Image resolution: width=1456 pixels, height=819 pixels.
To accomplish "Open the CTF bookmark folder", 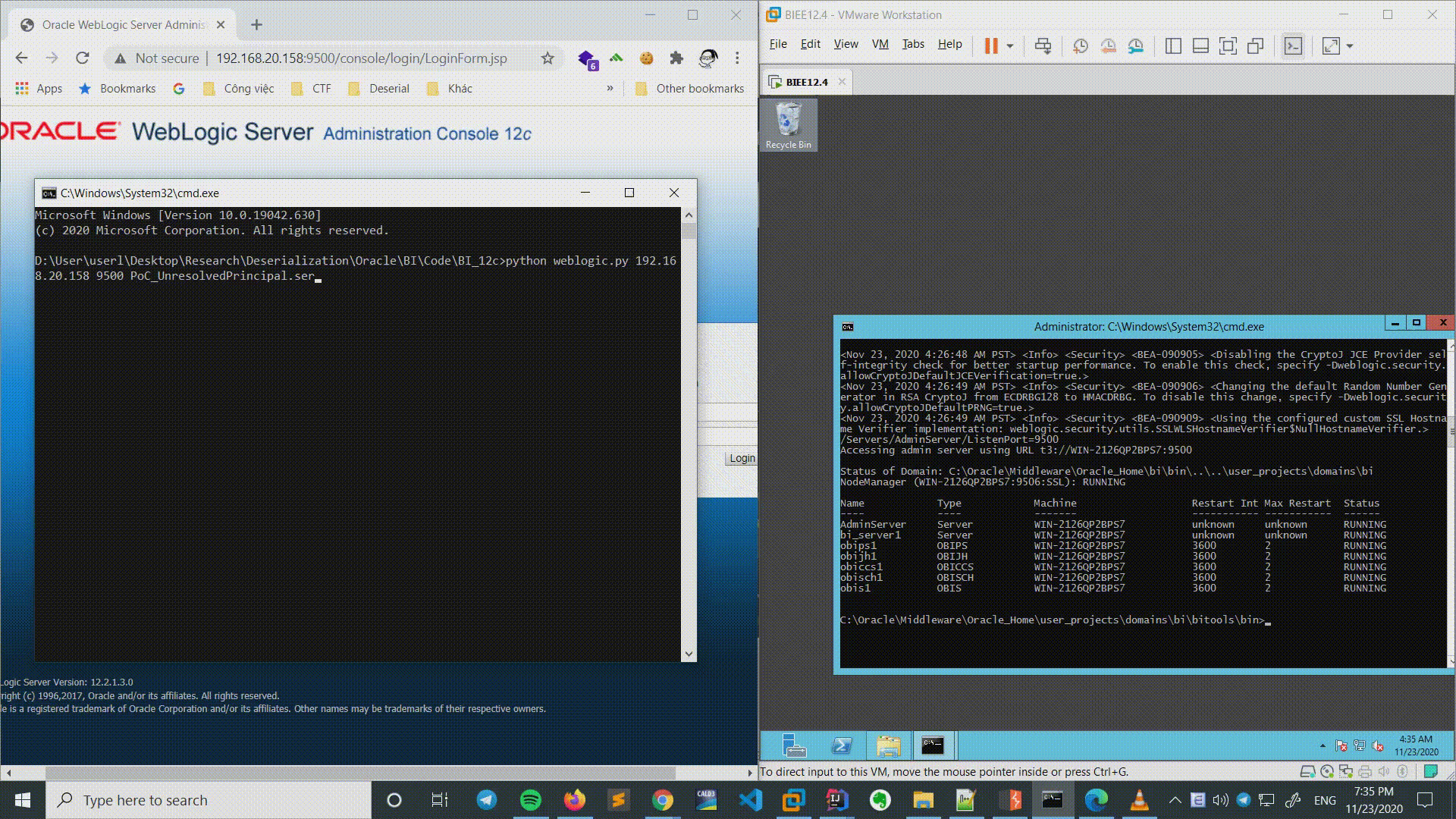I will point(311,89).
